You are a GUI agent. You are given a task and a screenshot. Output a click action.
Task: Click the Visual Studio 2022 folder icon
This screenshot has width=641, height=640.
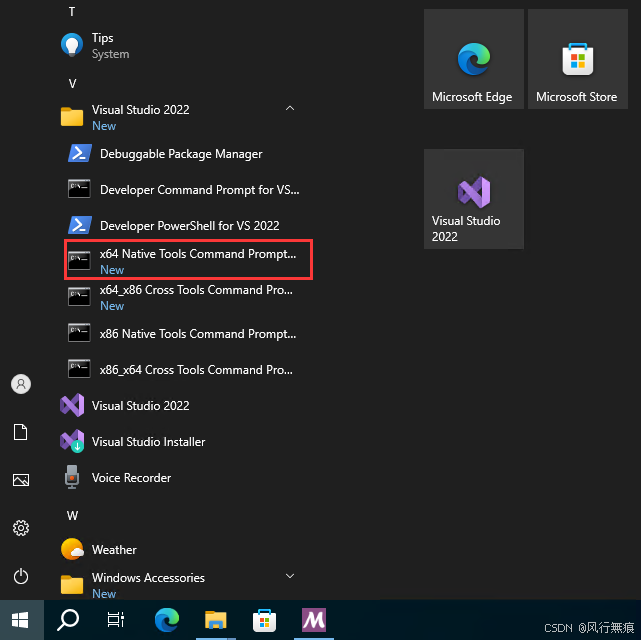pos(72,117)
